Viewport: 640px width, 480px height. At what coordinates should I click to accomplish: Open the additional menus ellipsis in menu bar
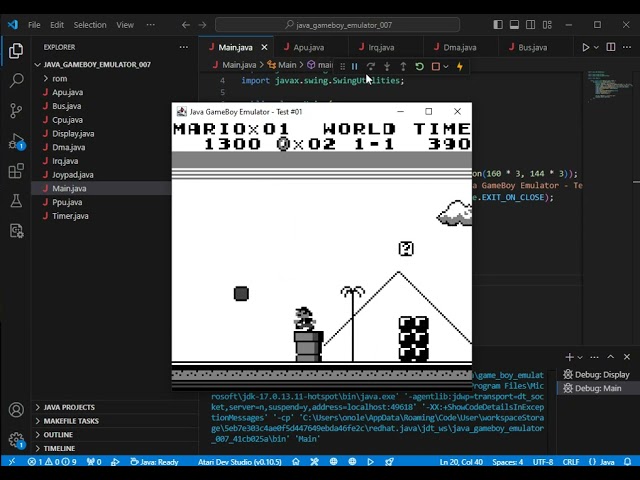pos(151,25)
